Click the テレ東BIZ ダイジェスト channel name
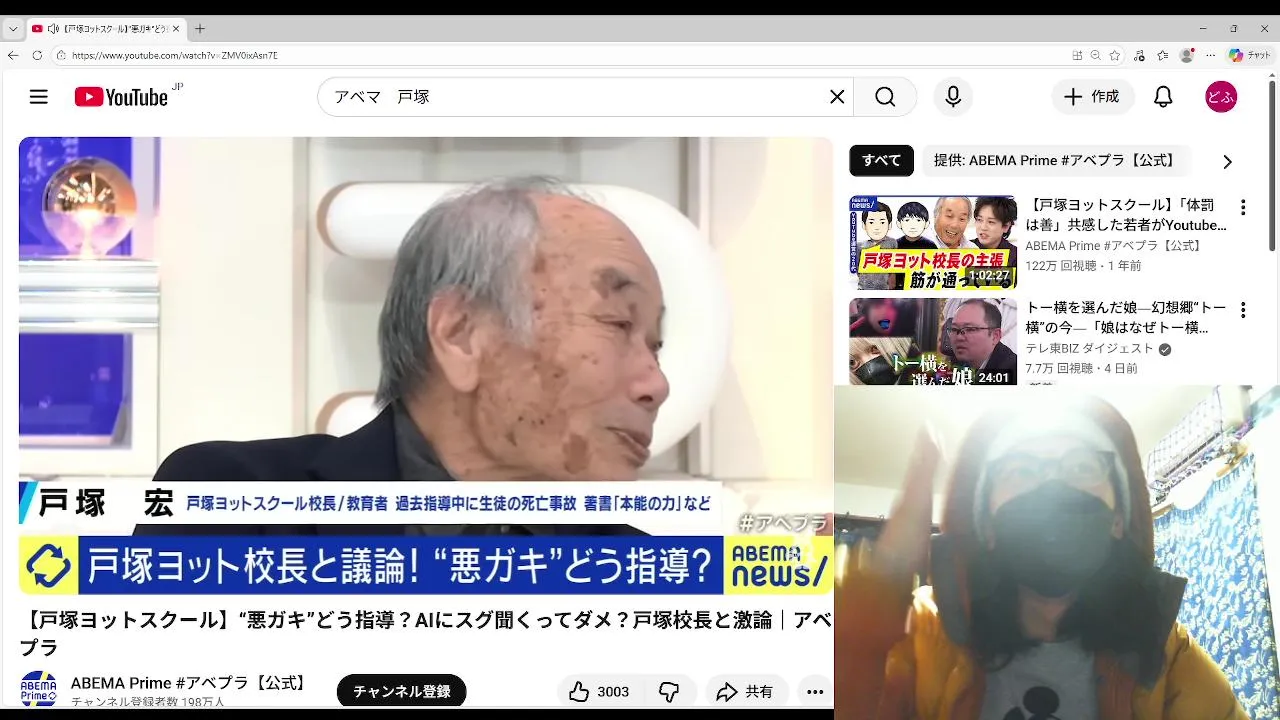 click(x=1089, y=349)
